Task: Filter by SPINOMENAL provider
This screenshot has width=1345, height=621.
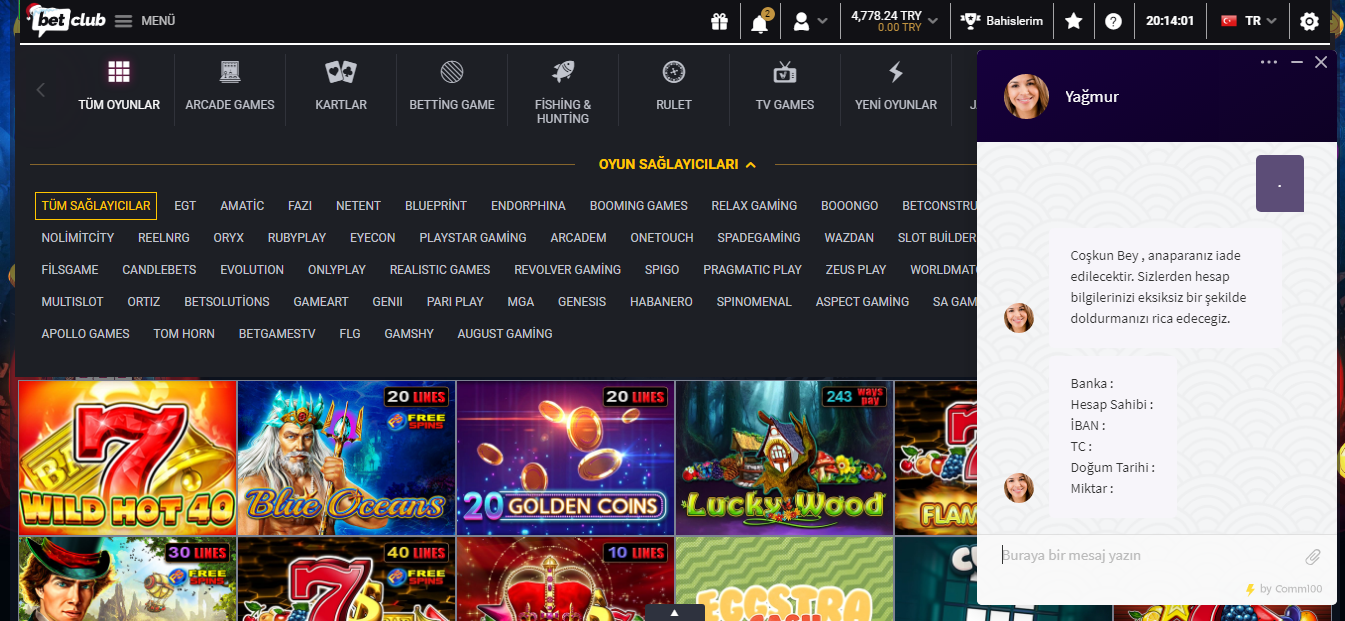Action: [754, 302]
